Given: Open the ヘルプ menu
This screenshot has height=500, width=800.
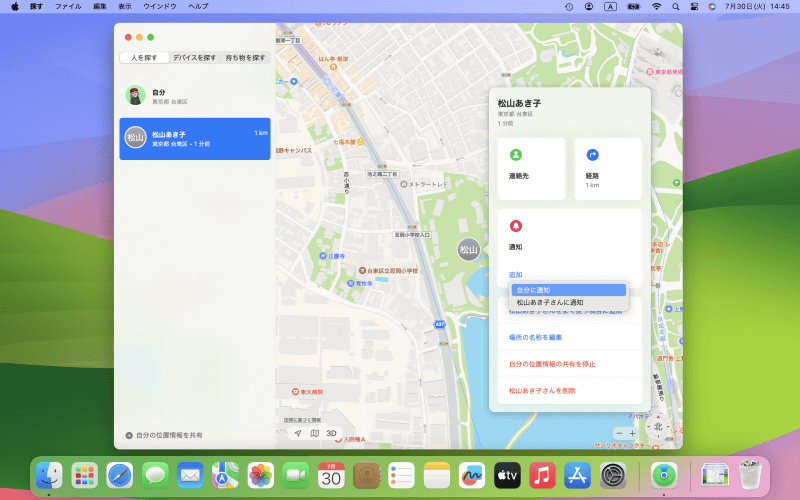Looking at the screenshot, I should click(198, 7).
